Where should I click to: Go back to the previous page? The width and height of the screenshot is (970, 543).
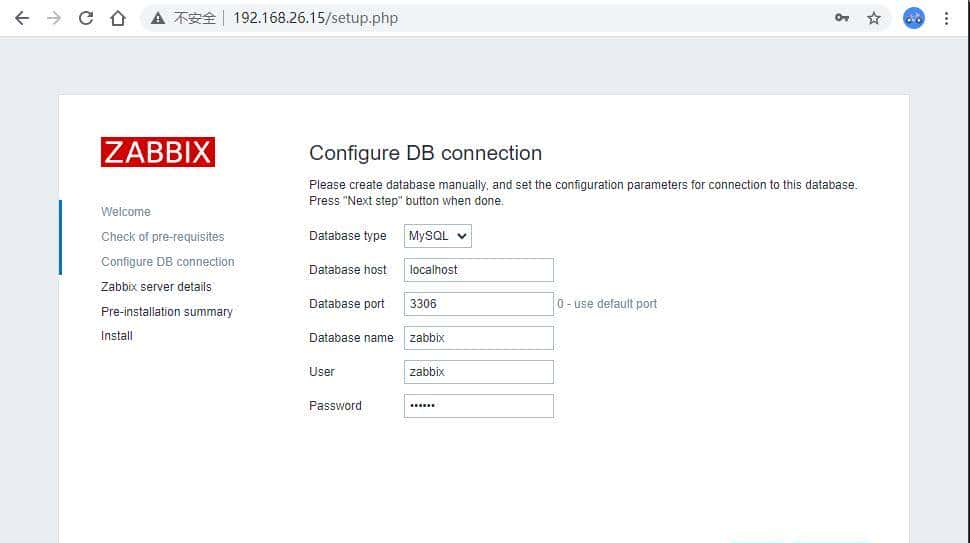pos(22,18)
